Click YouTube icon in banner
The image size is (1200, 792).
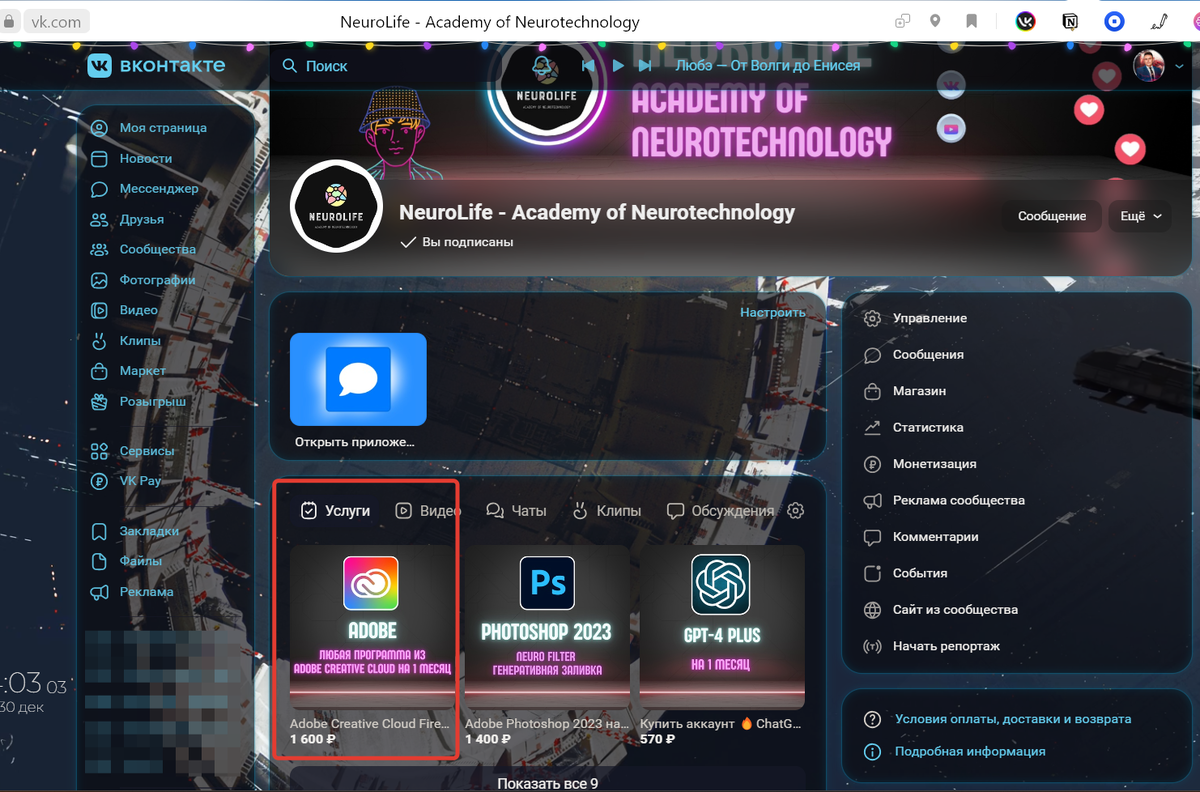(951, 128)
